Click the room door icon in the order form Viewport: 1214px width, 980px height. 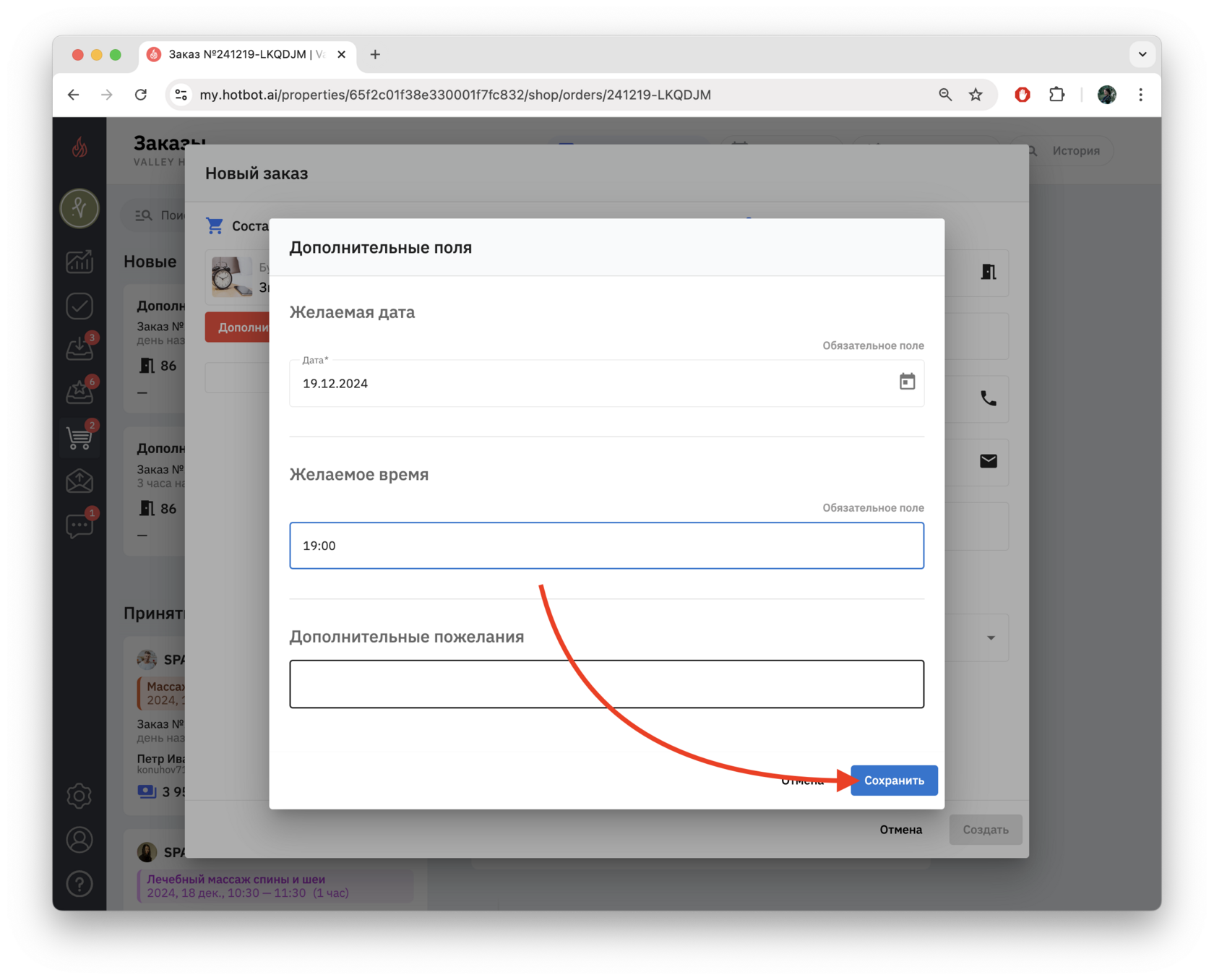[x=988, y=272]
